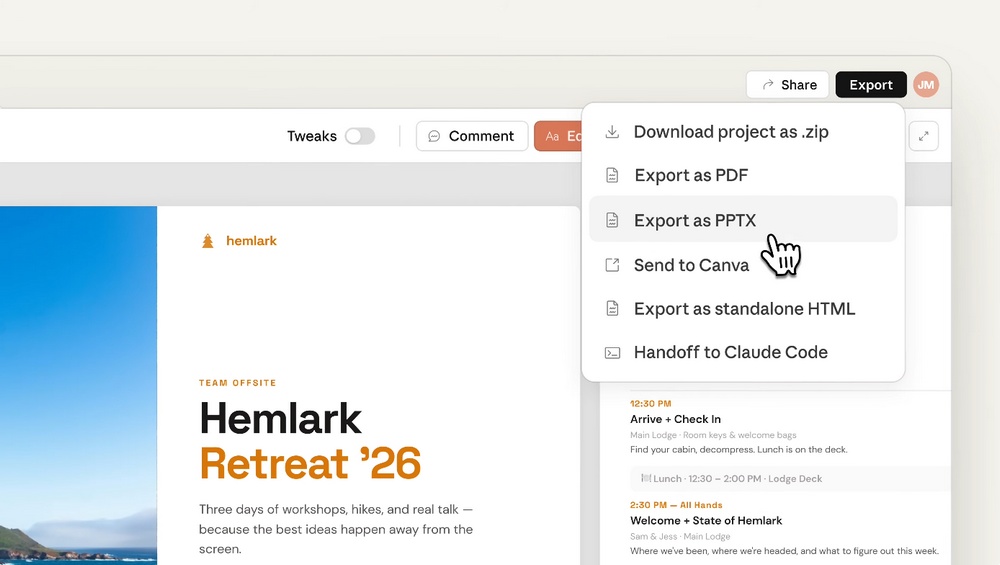
Task: Select the Arrive + Check In agenda item
Action: tap(675, 419)
